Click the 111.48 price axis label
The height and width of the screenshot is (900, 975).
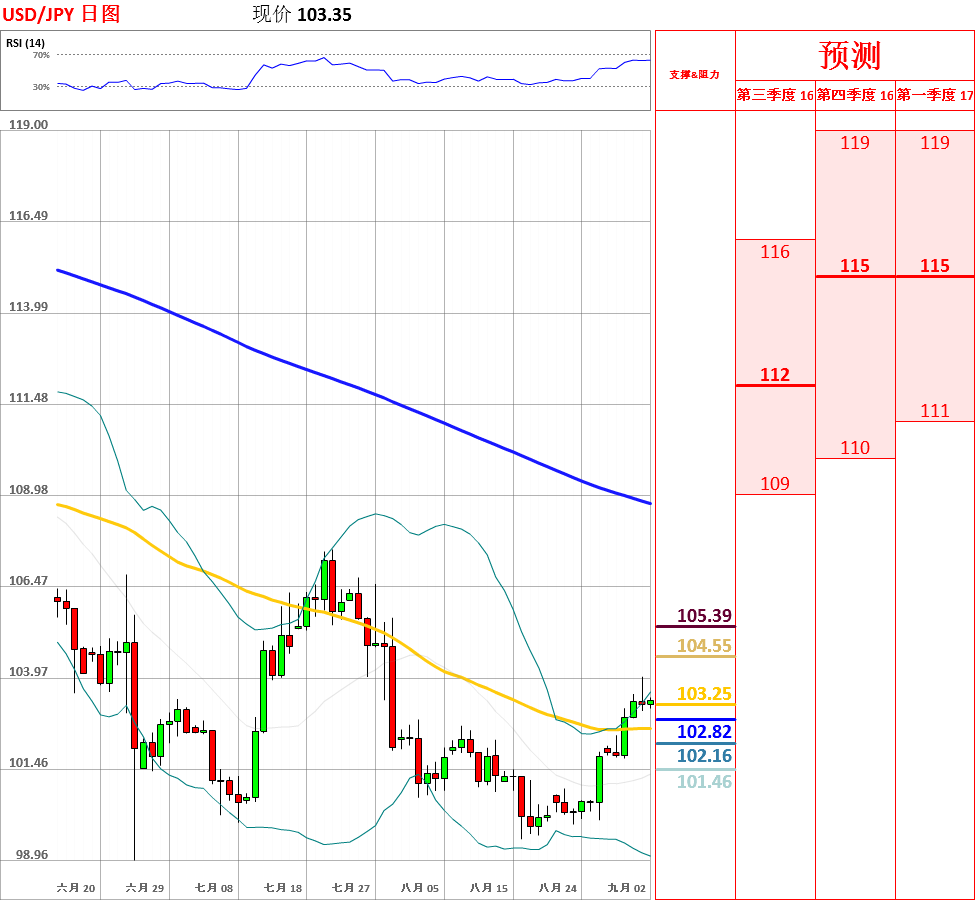coord(28,398)
